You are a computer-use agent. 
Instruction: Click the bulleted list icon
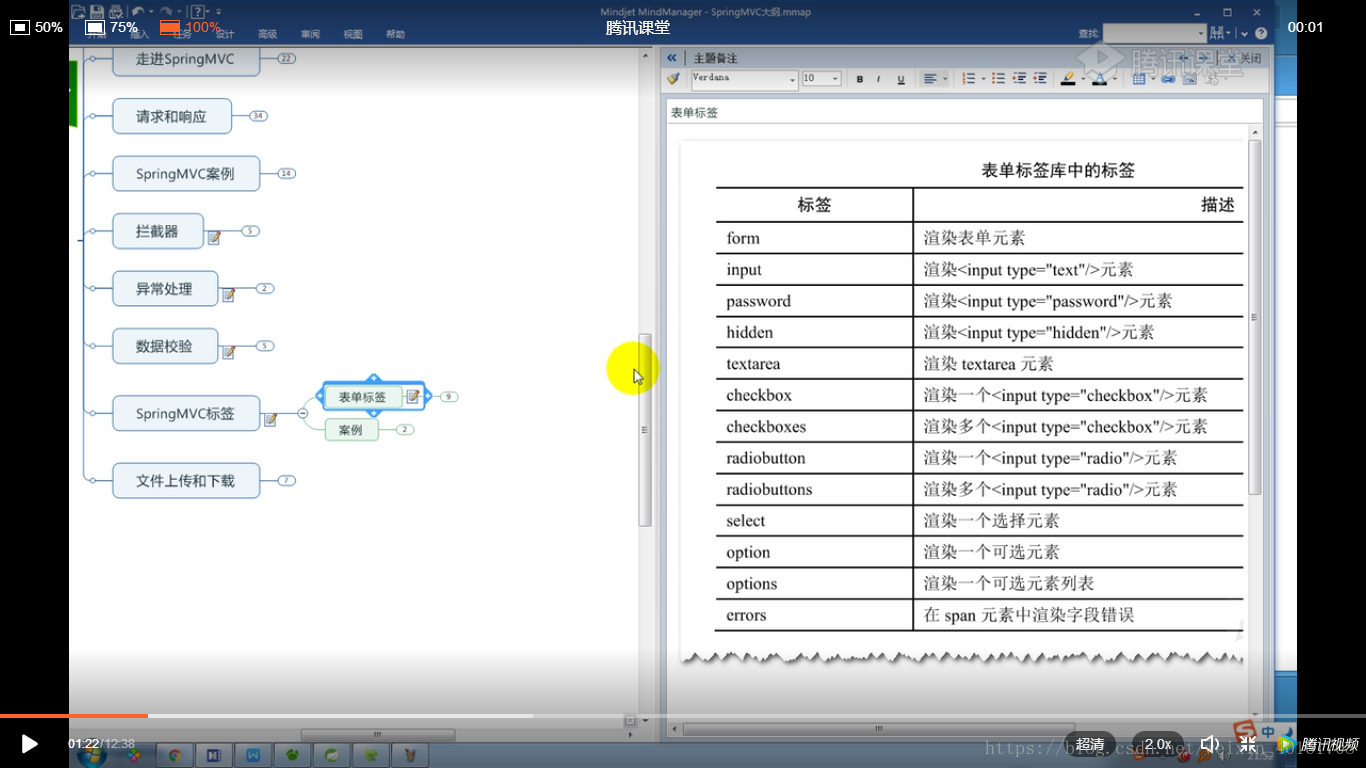(x=998, y=79)
